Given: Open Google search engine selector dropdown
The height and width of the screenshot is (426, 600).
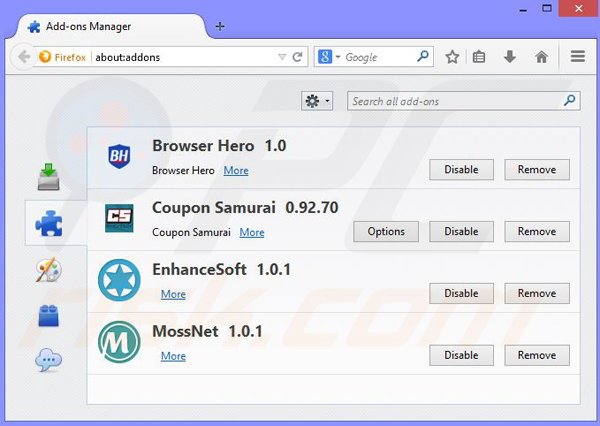Looking at the screenshot, I should 329,57.
